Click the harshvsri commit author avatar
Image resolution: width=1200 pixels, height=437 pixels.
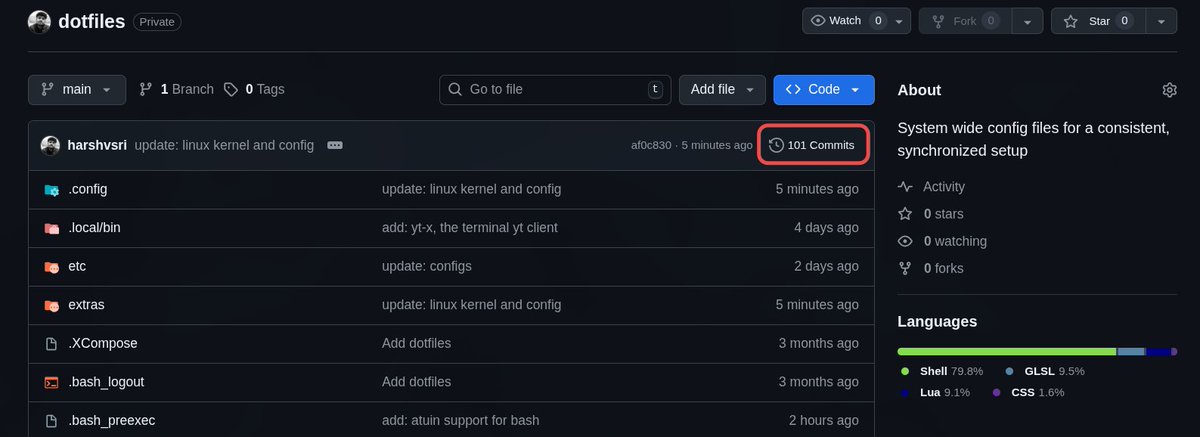tap(50, 145)
